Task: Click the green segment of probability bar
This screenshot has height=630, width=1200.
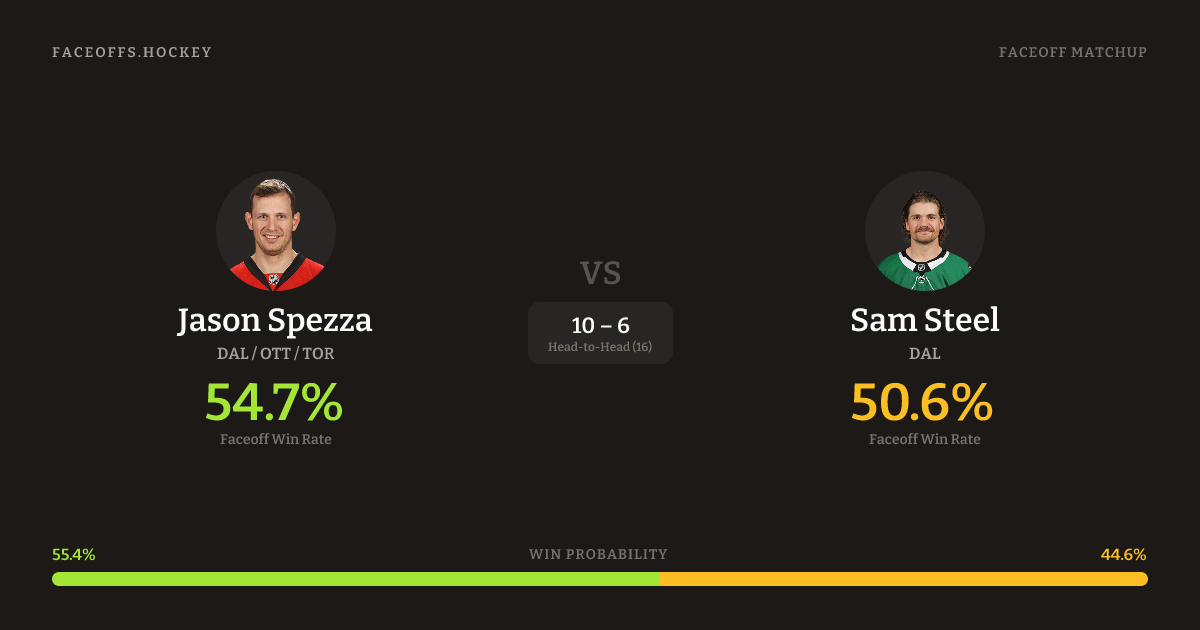Action: (x=355, y=579)
